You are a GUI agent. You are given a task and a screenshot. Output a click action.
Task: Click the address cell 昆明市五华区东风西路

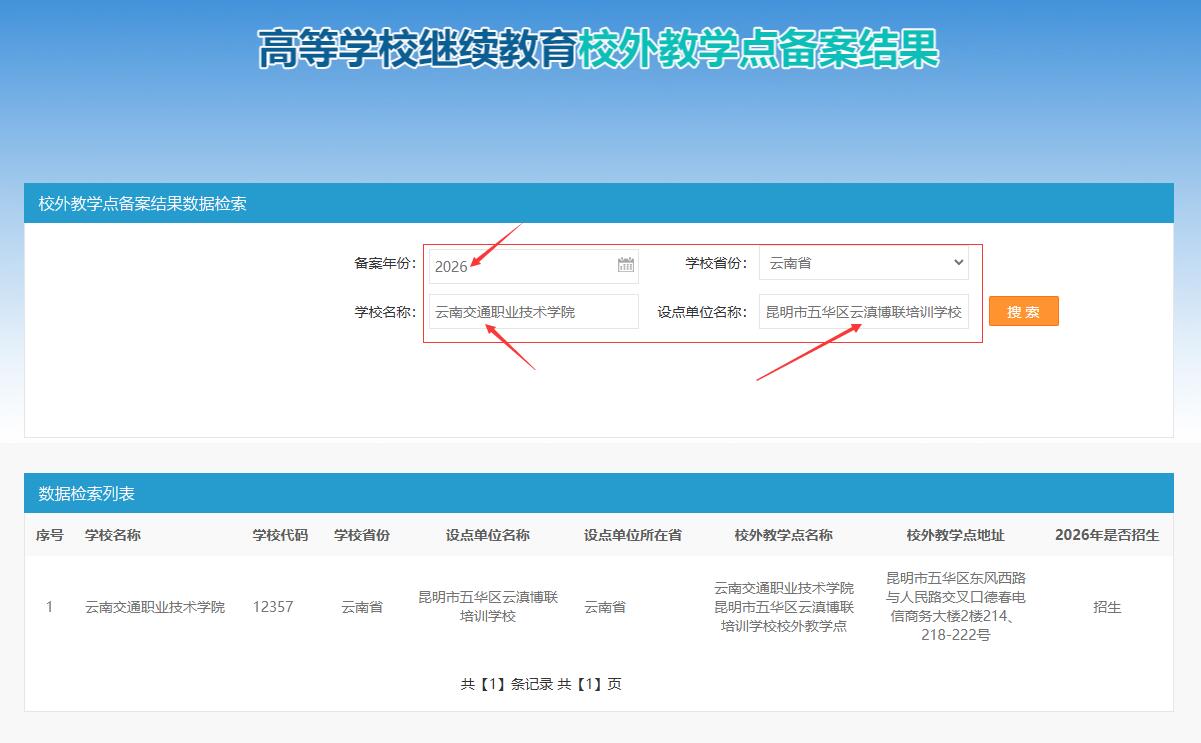click(956, 606)
